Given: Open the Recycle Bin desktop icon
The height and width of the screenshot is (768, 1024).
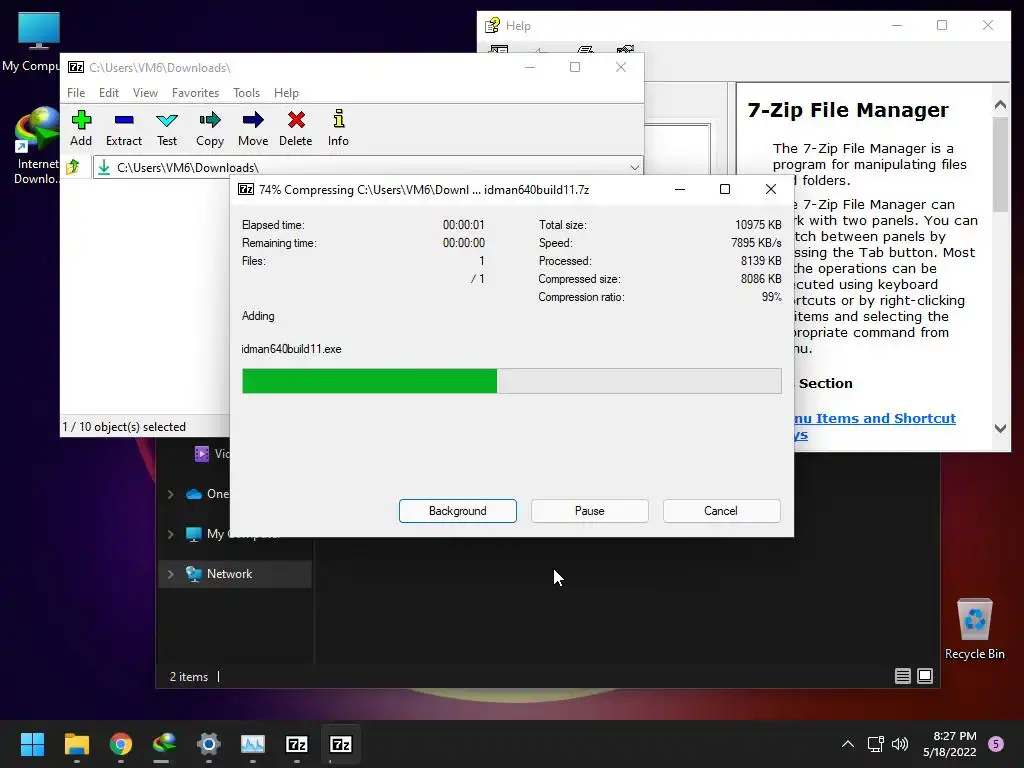Looking at the screenshot, I should [974, 629].
